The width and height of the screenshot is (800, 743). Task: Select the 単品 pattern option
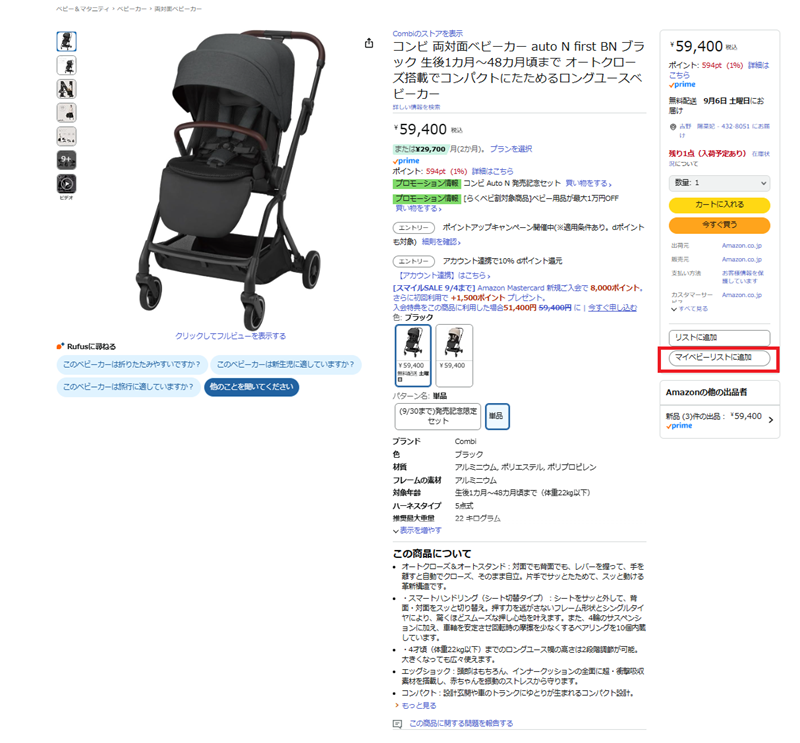point(496,416)
